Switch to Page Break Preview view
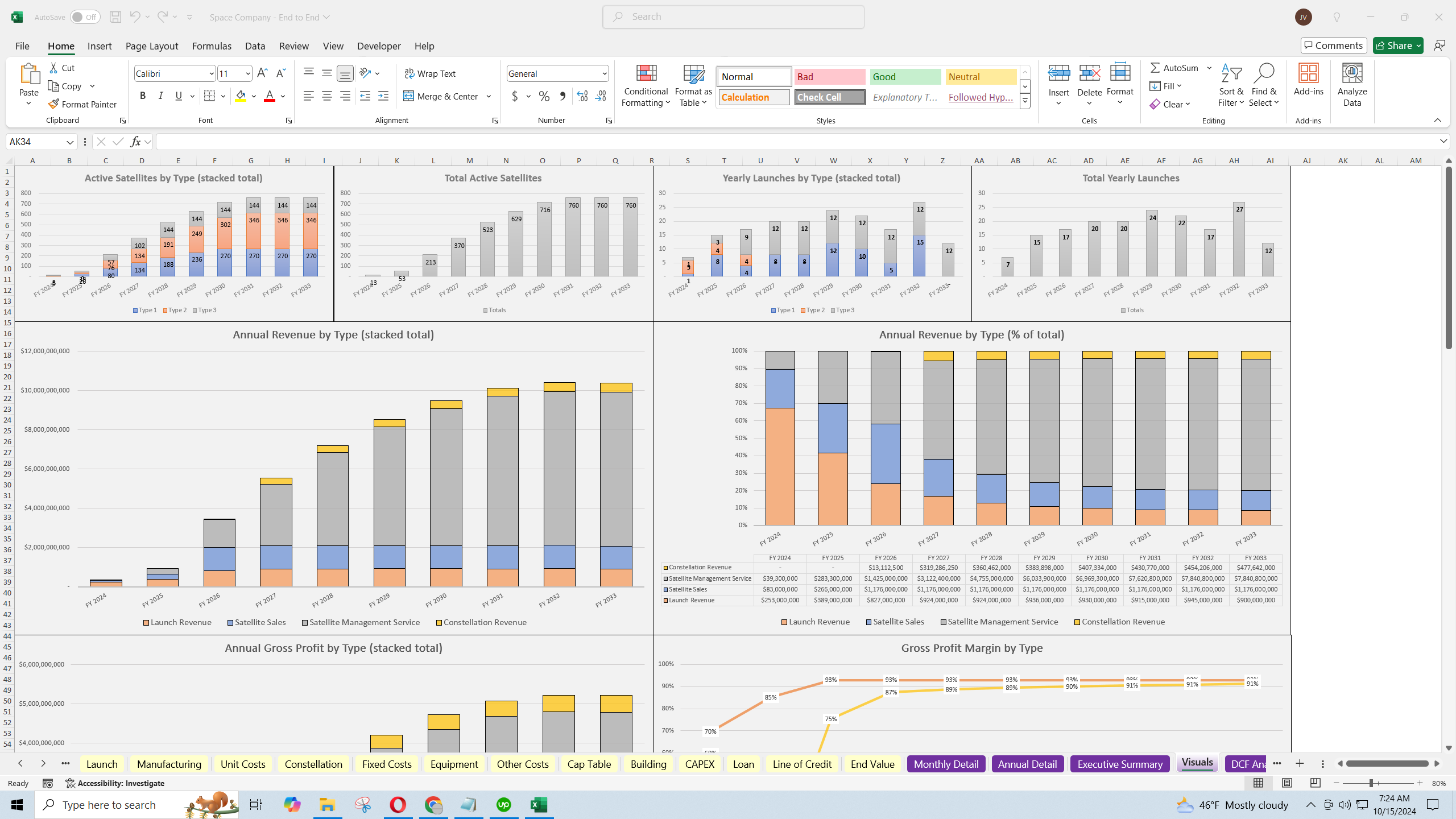 1316,783
